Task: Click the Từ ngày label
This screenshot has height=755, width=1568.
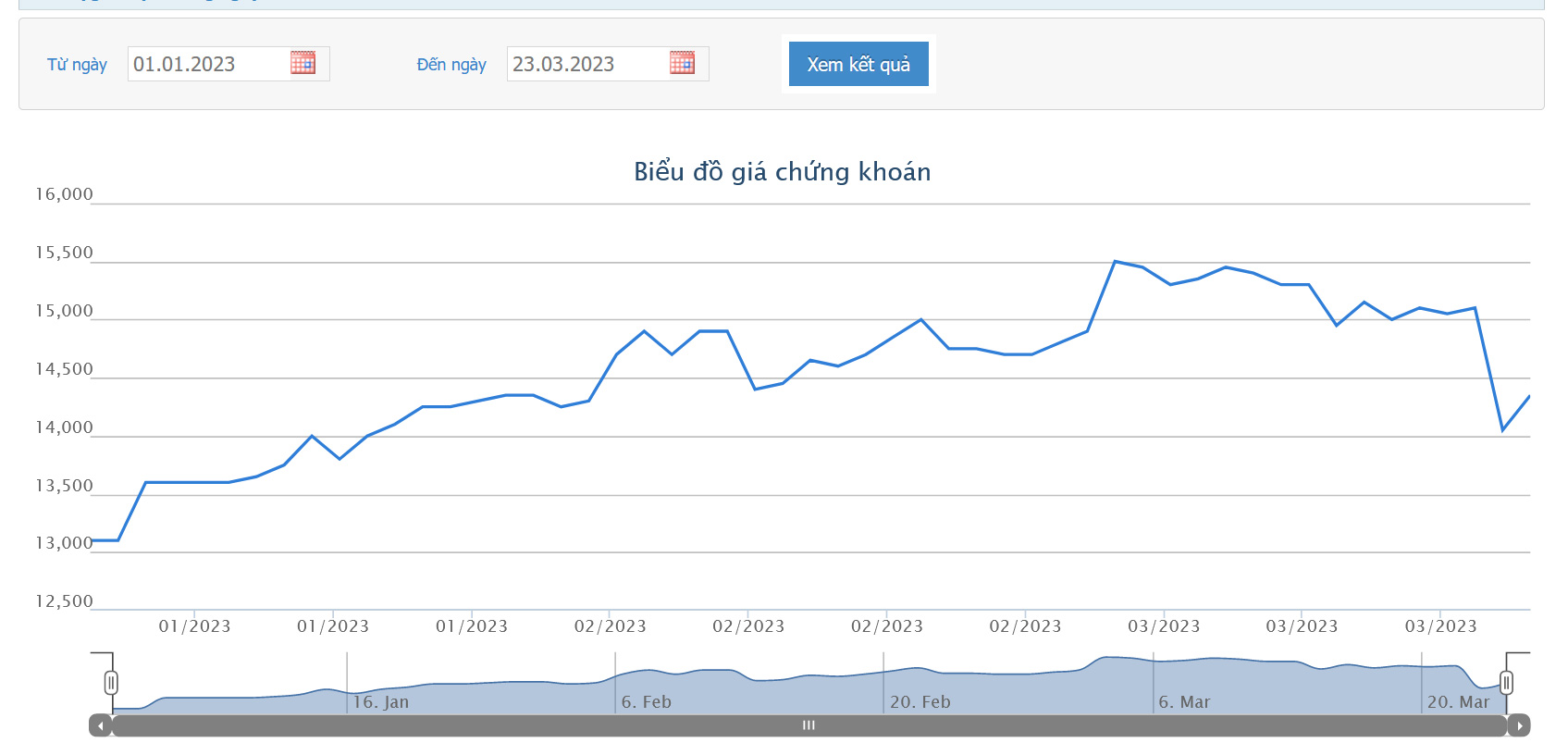Action: 77,64
